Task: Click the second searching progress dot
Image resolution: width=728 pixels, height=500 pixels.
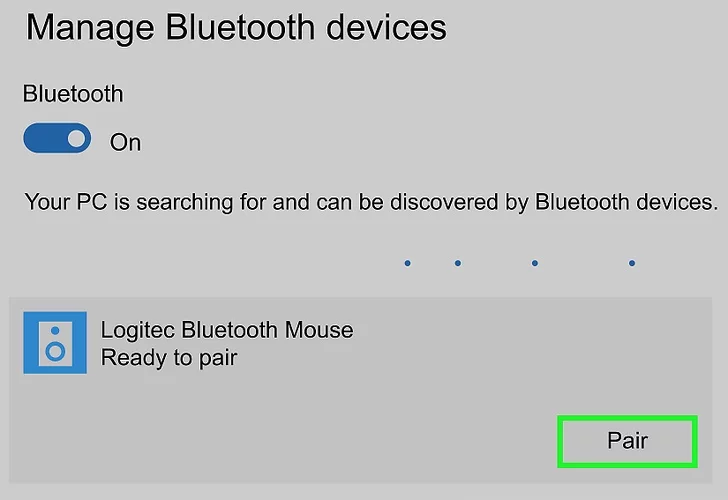Action: [458, 264]
